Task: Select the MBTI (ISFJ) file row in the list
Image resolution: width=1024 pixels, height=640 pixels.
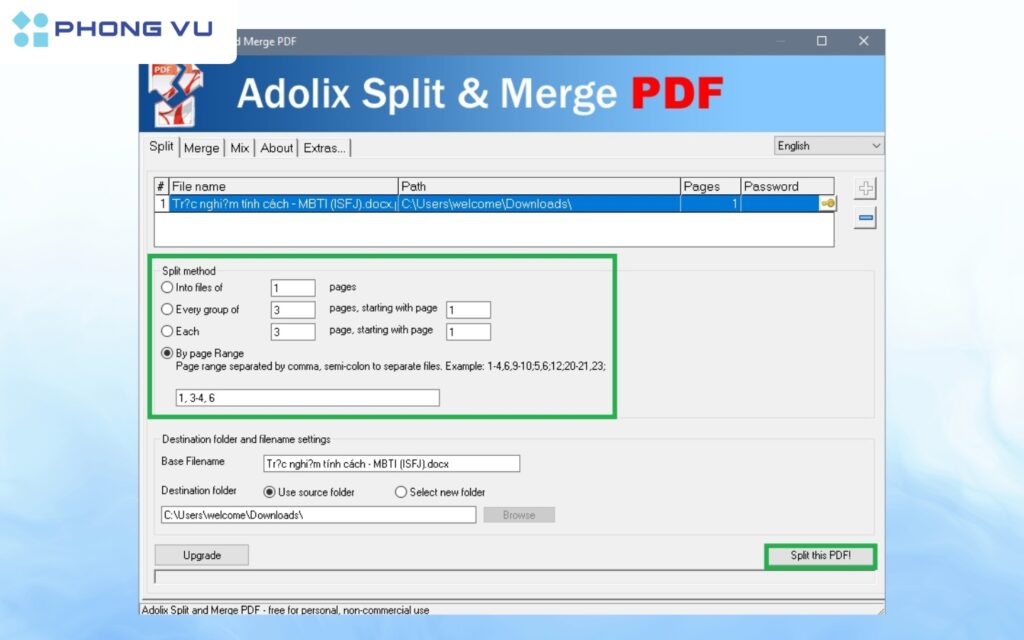Action: pyautogui.click(x=400, y=204)
